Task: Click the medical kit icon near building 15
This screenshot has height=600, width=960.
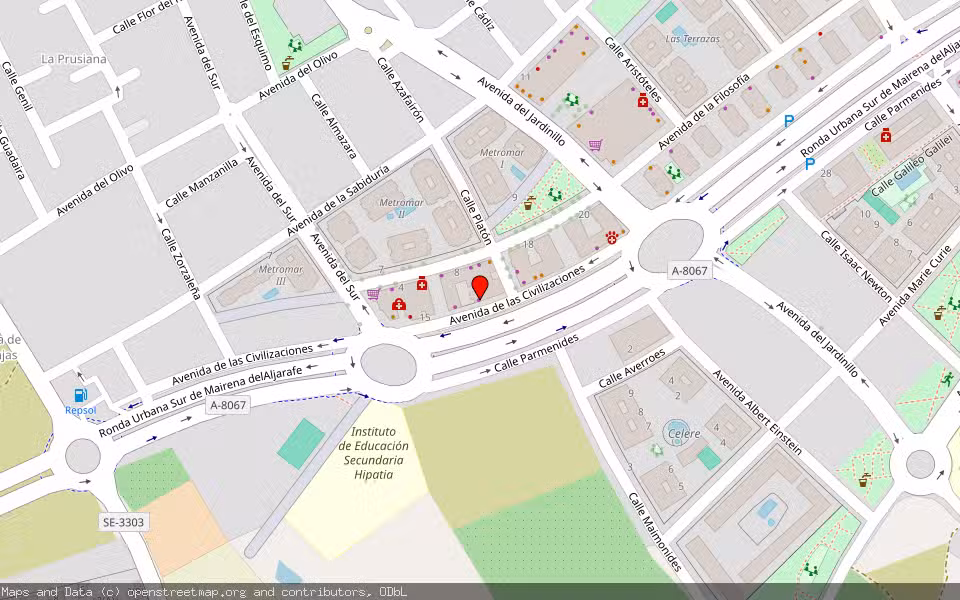Action: click(x=398, y=304)
